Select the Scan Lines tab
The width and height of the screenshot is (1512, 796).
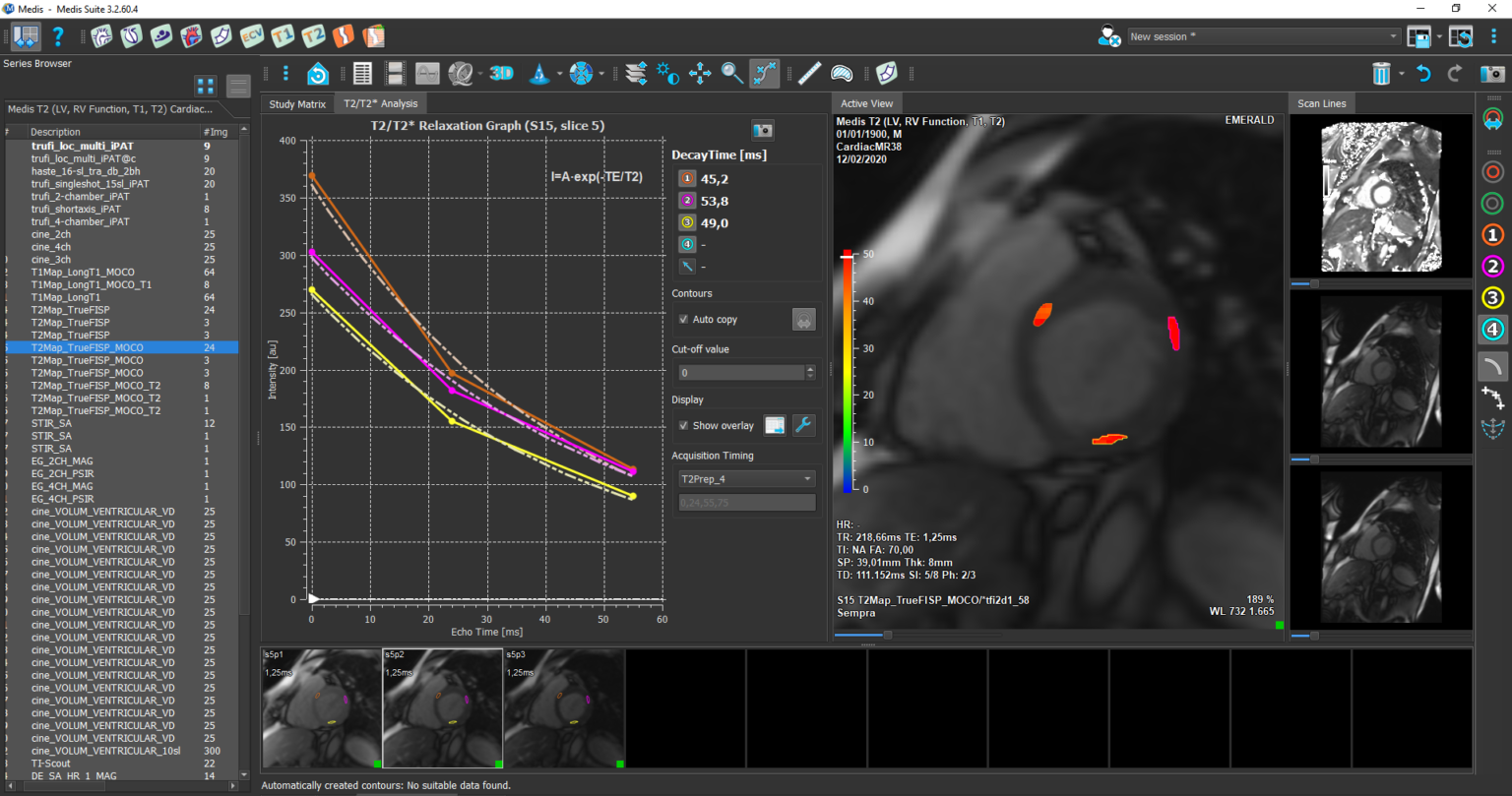click(1321, 102)
